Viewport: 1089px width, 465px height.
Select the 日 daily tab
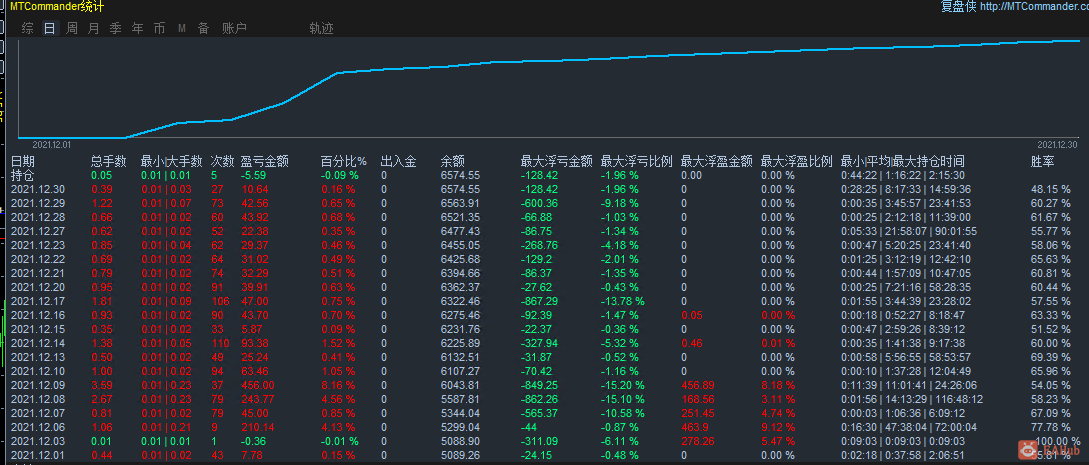49,28
